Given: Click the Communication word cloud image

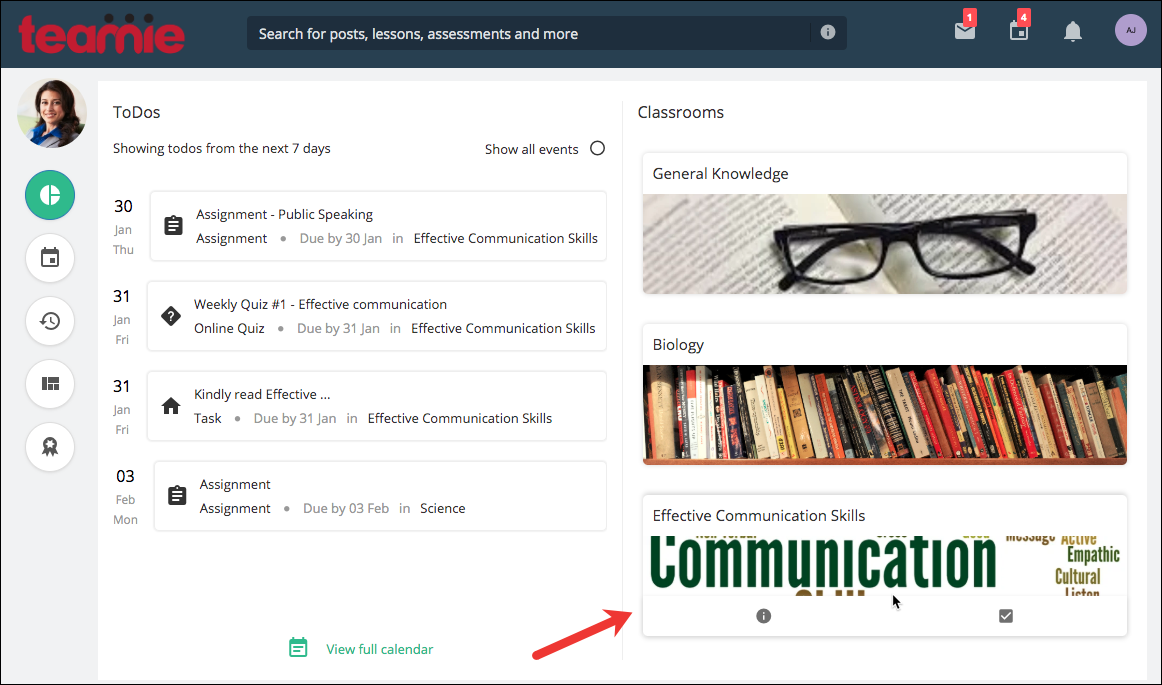Looking at the screenshot, I should coord(885,566).
